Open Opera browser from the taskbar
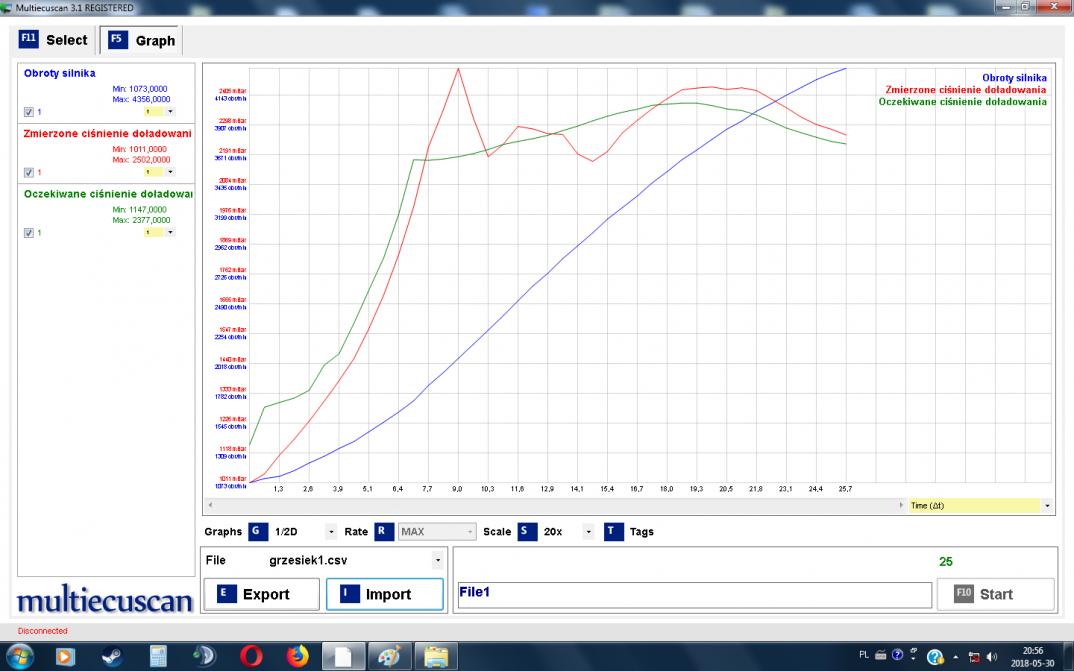This screenshot has height=671, width=1074. (250, 656)
